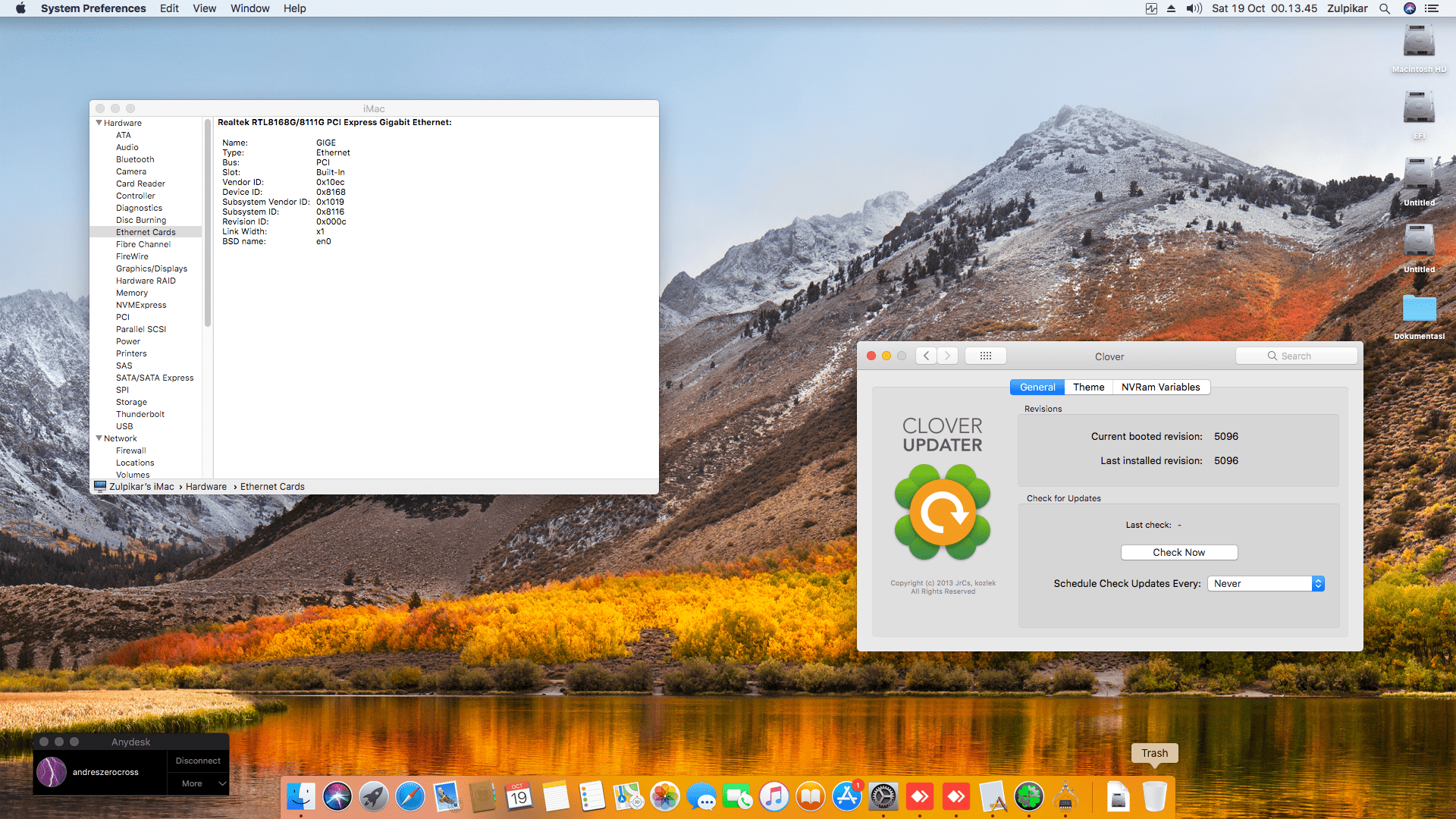This screenshot has width=1456, height=819.
Task: Open Messages app in the Dock
Action: 701,797
